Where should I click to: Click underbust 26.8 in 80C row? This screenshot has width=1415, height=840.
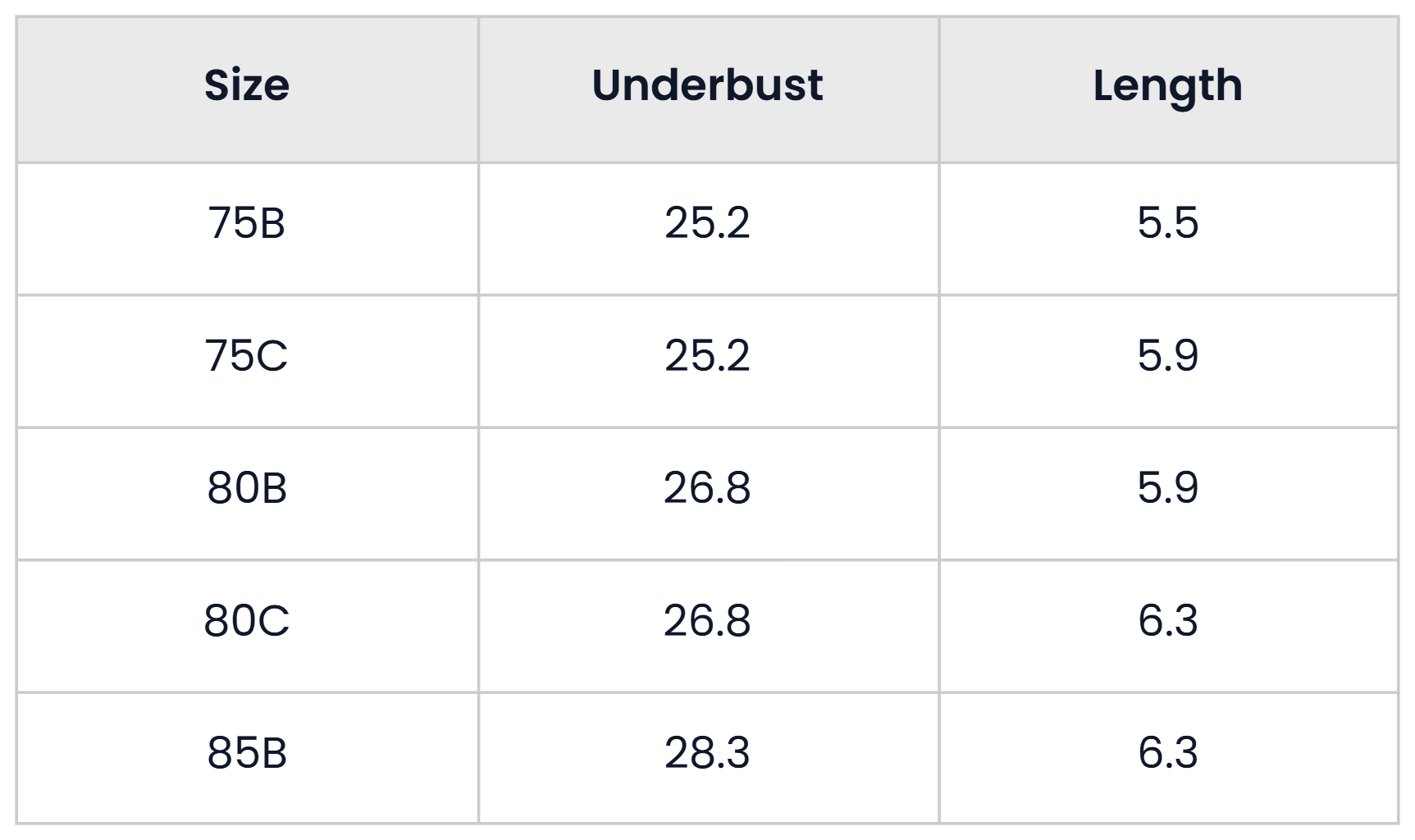[x=707, y=620]
